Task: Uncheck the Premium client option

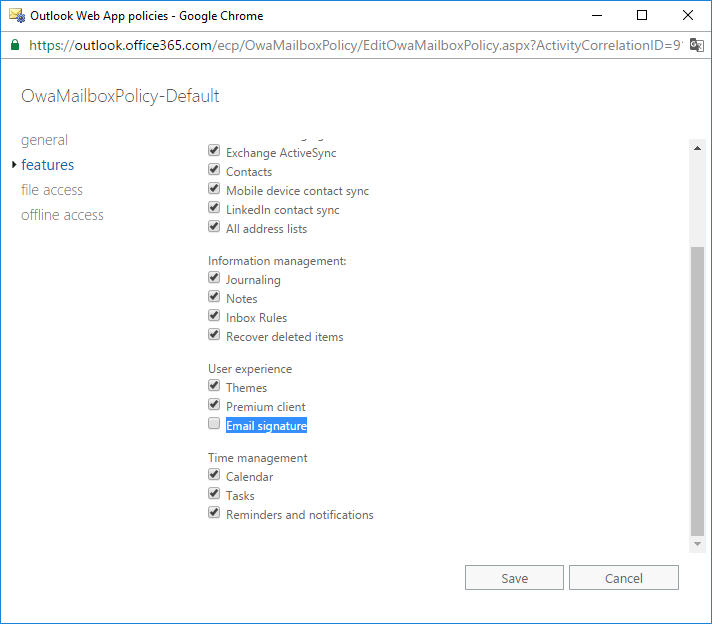Action: [214, 406]
